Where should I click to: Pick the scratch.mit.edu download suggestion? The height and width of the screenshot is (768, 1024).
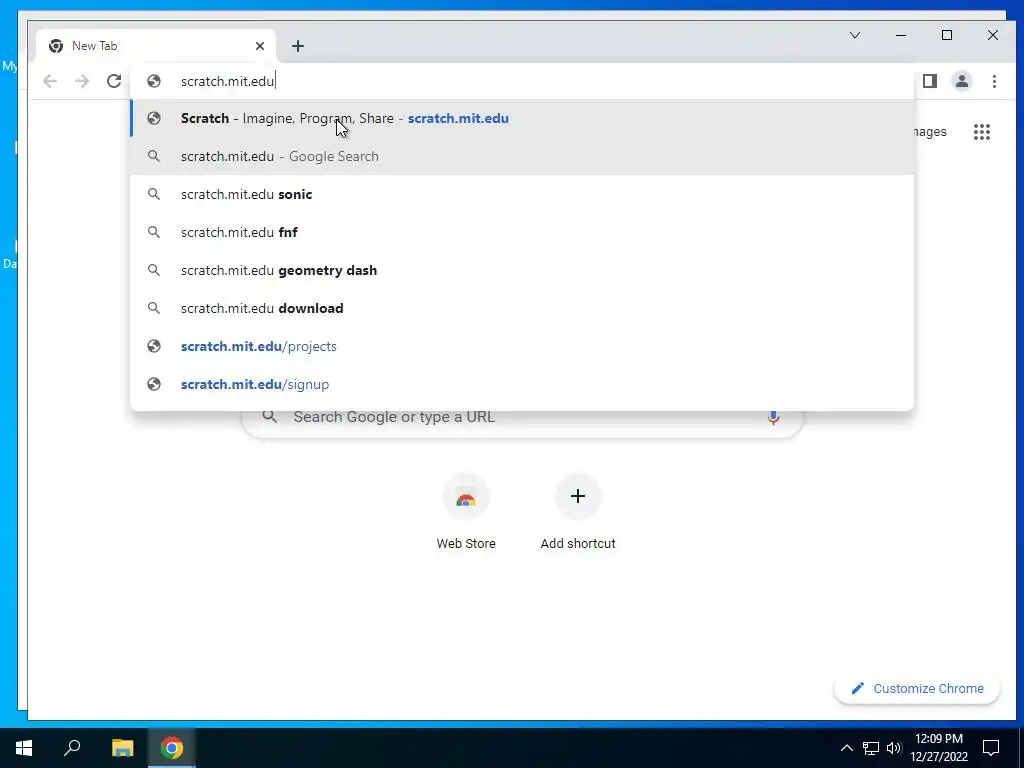pos(522,308)
